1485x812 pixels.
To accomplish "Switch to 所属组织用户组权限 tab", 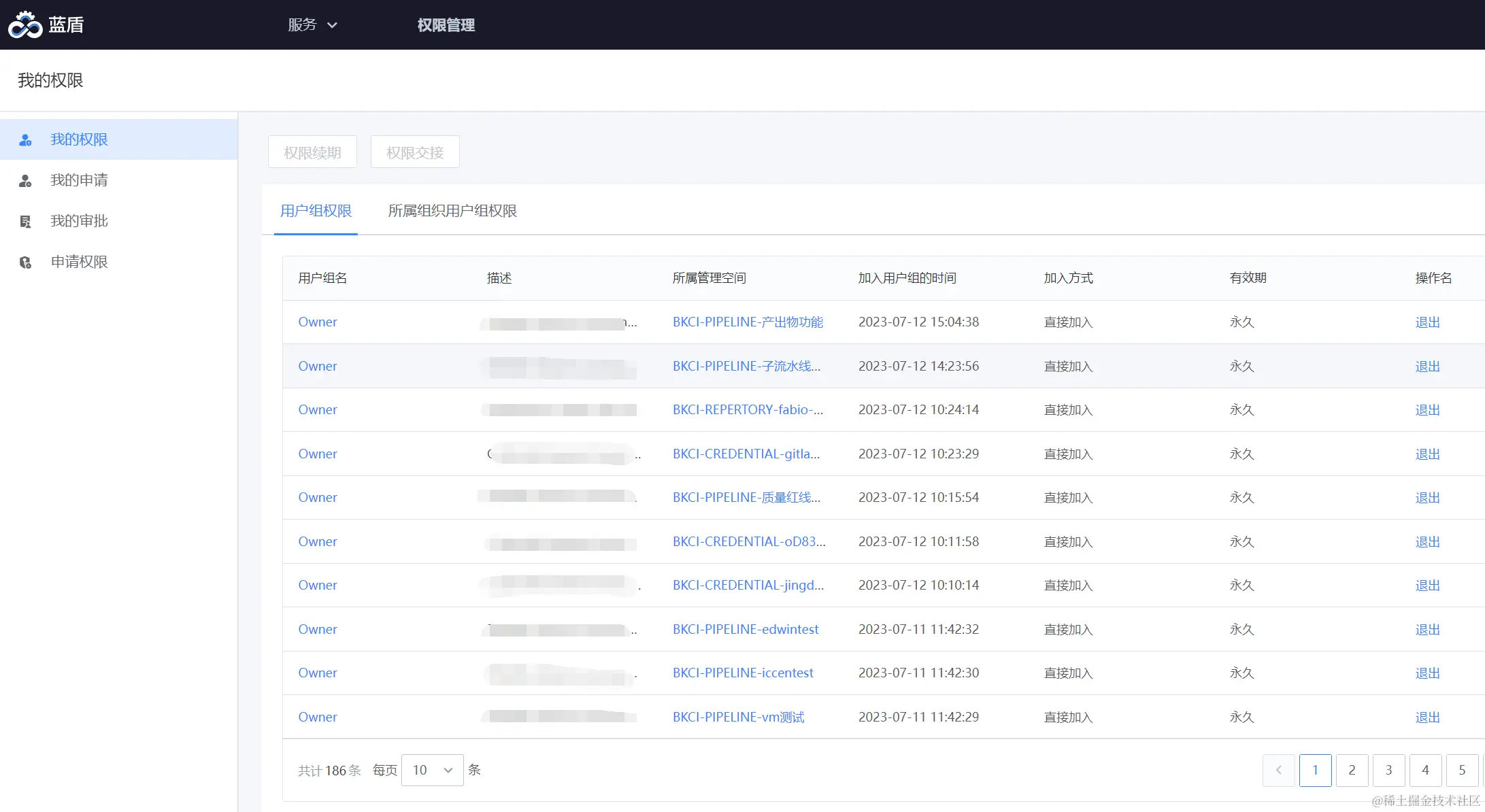I will click(452, 211).
